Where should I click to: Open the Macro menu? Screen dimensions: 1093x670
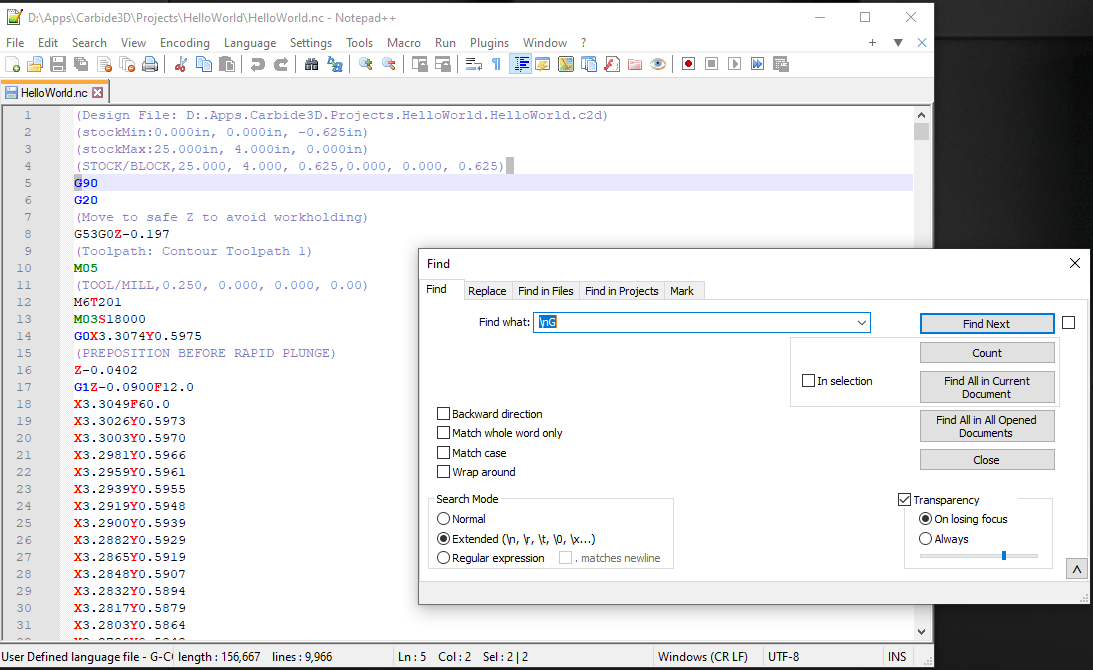(x=404, y=43)
